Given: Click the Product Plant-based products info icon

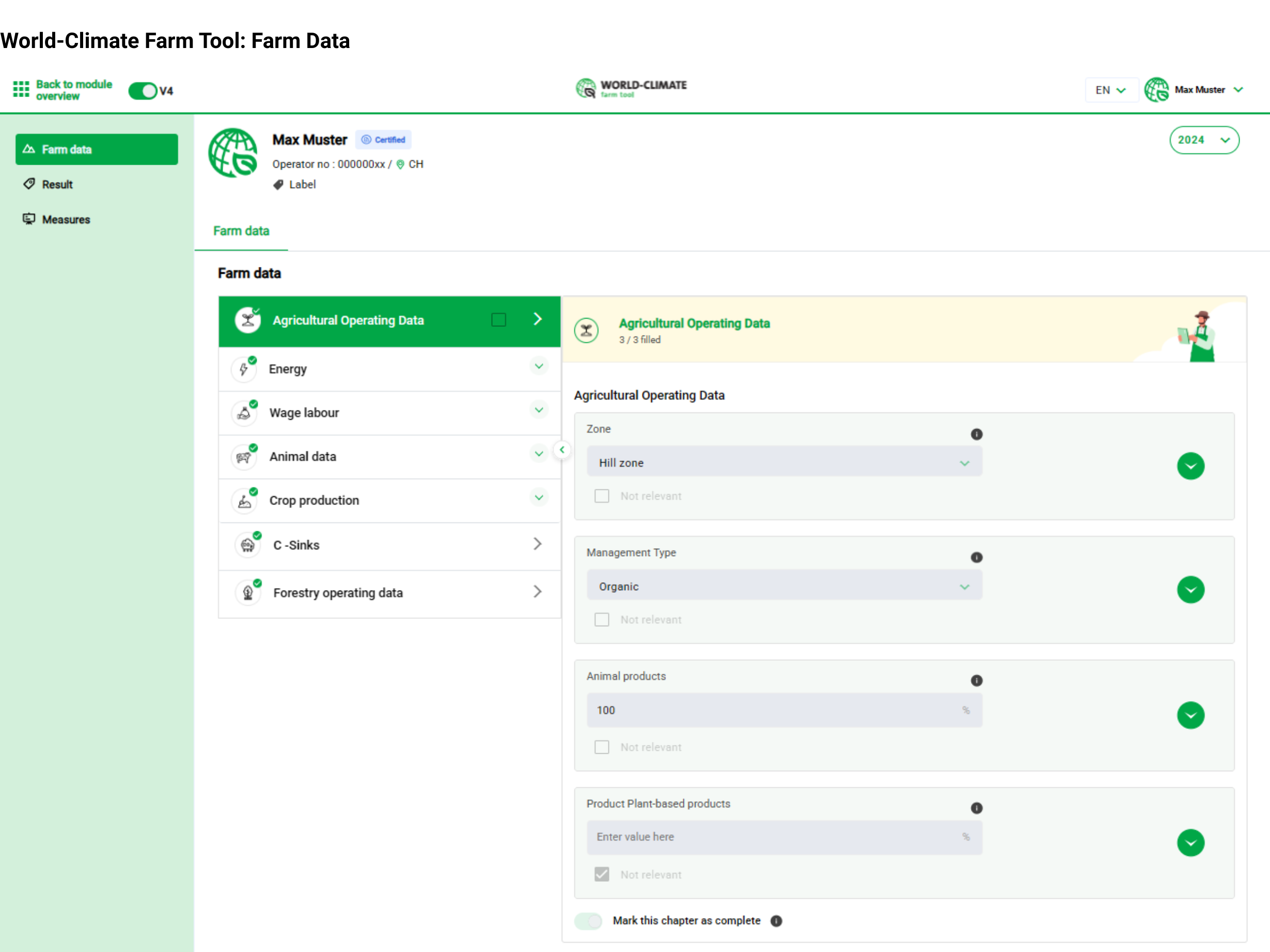Looking at the screenshot, I should click(976, 808).
